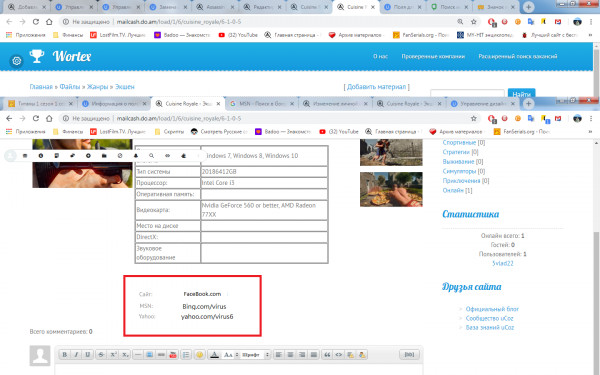Align text right in comment editor
The width and height of the screenshot is (600, 375).
tap(302, 355)
